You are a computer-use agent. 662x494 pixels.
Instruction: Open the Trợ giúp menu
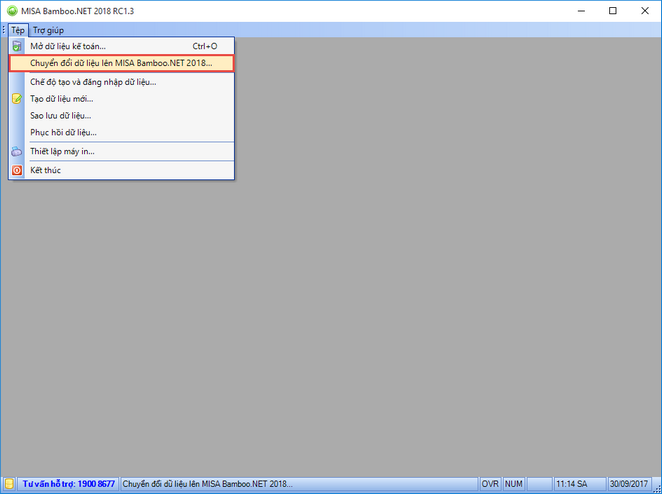coord(48,30)
